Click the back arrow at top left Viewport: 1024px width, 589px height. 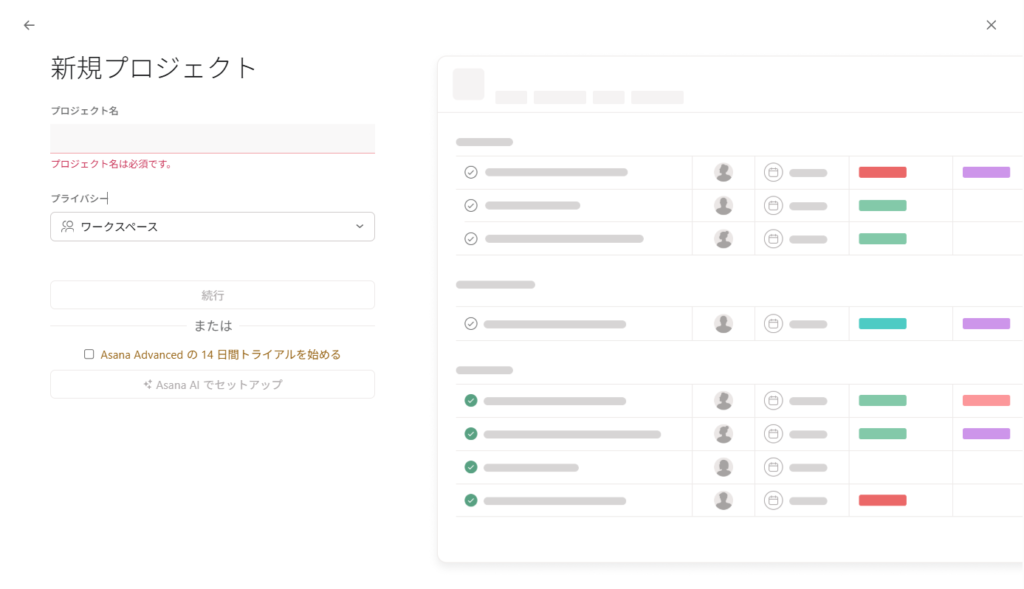click(x=29, y=25)
